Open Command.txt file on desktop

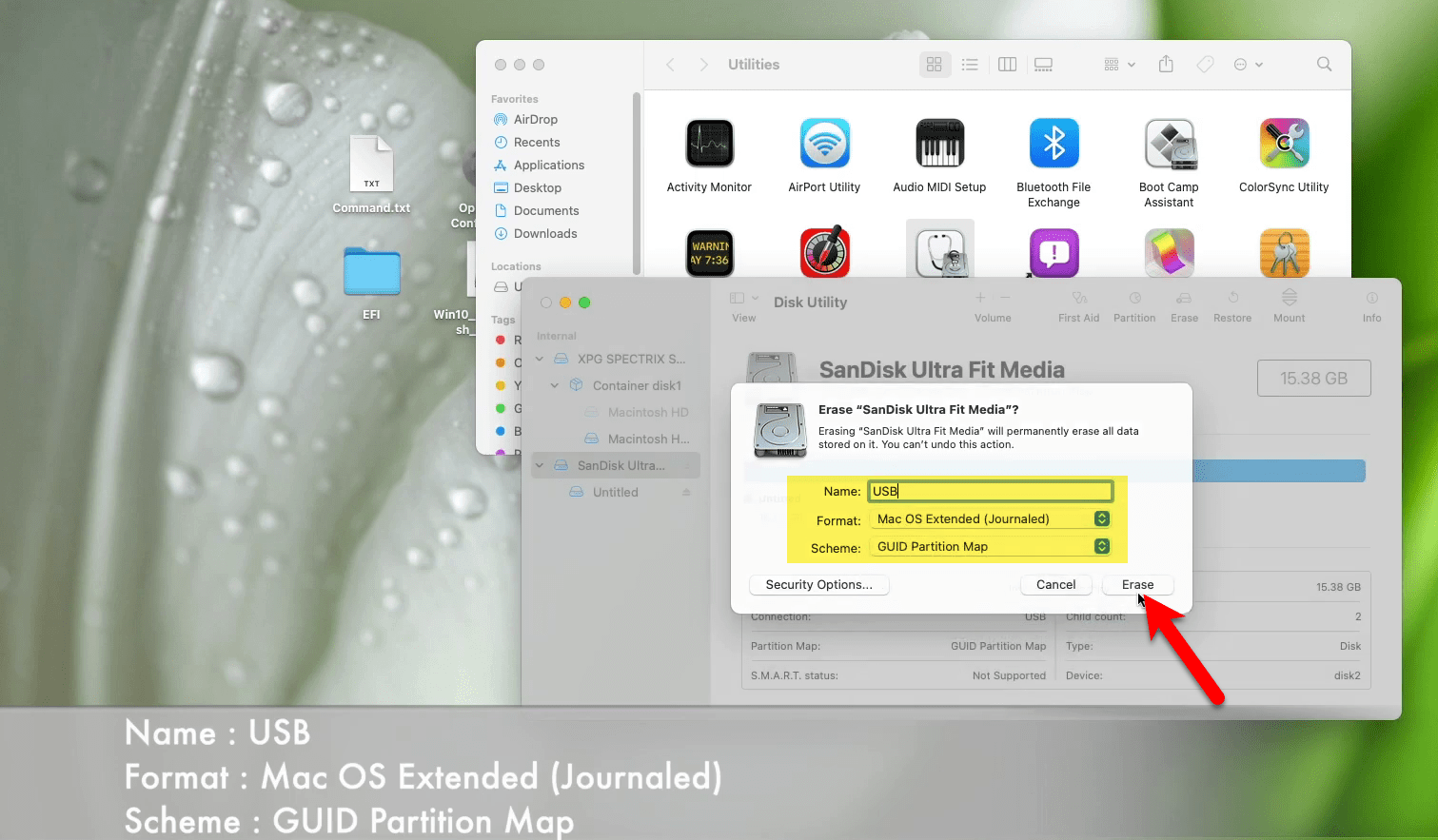click(371, 174)
